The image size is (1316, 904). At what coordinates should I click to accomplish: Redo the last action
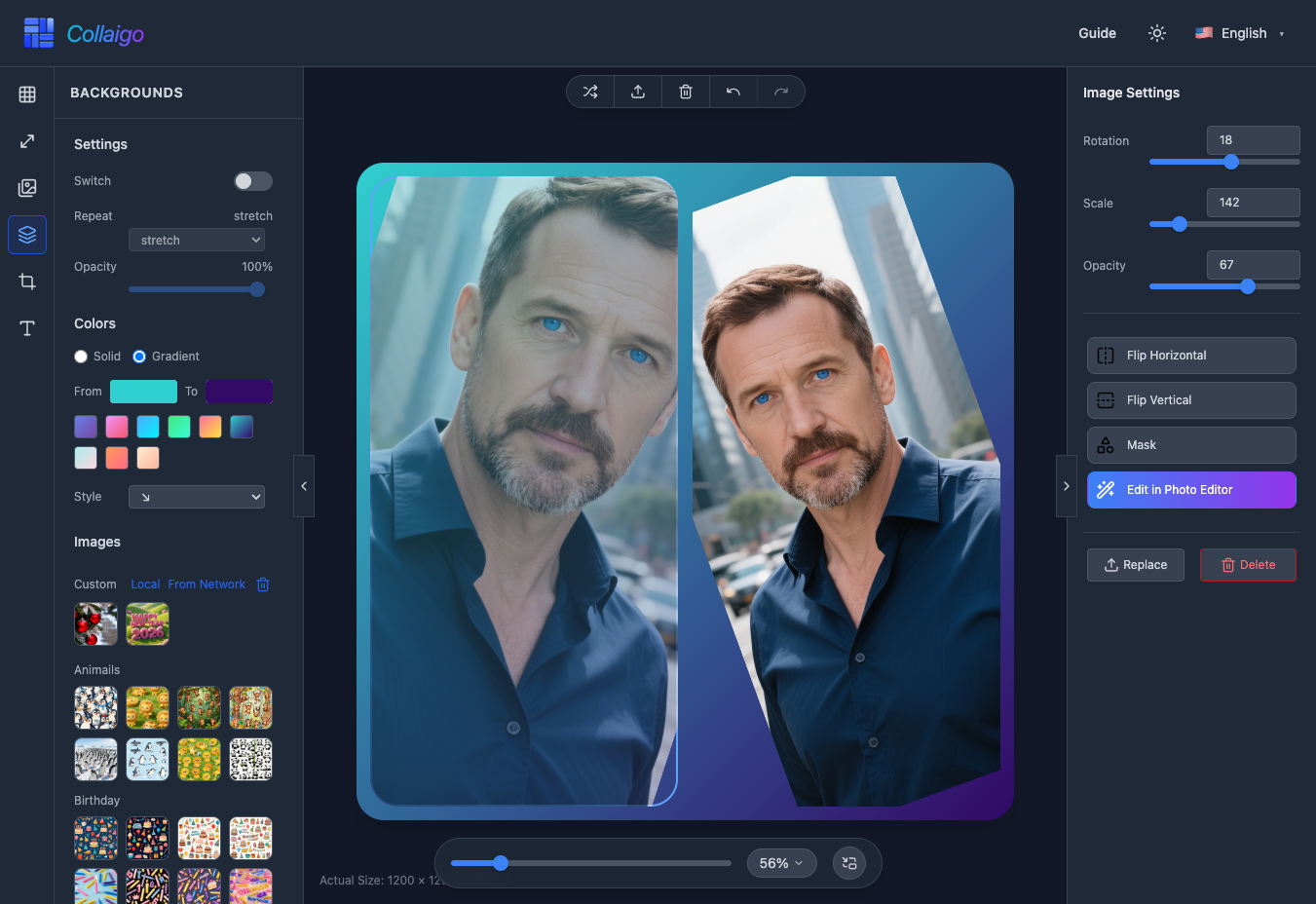[x=781, y=92]
